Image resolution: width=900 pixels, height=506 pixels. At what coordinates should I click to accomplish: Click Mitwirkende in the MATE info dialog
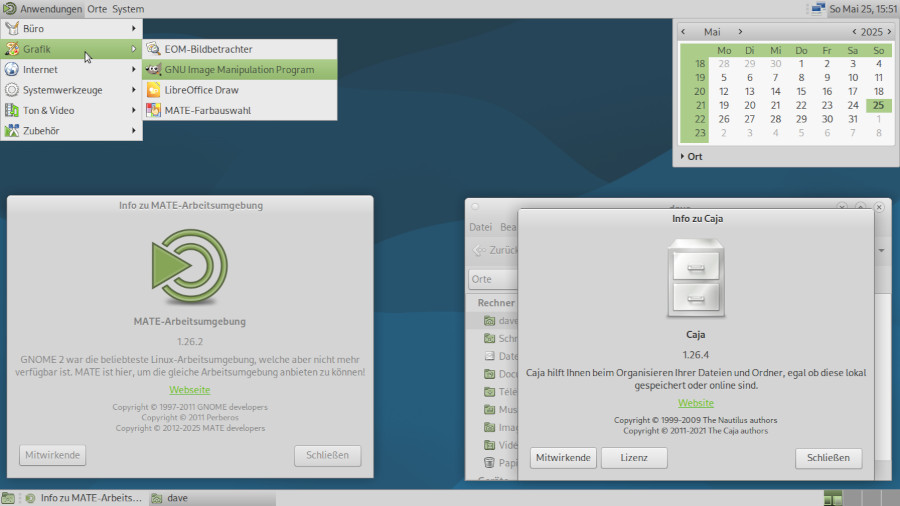pyautogui.click(x=52, y=455)
